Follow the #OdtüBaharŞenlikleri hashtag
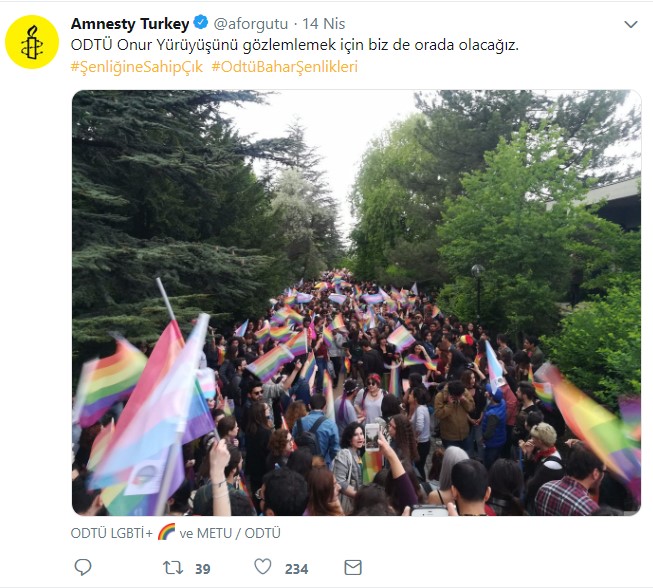The image size is (653, 588). tap(285, 67)
